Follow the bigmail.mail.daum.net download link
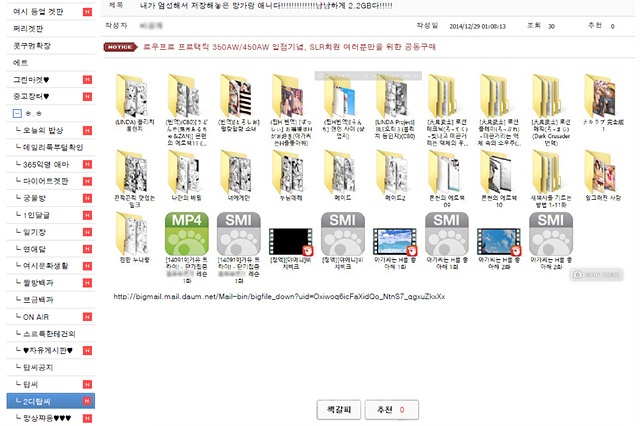The width and height of the screenshot is (640, 426). point(279,297)
